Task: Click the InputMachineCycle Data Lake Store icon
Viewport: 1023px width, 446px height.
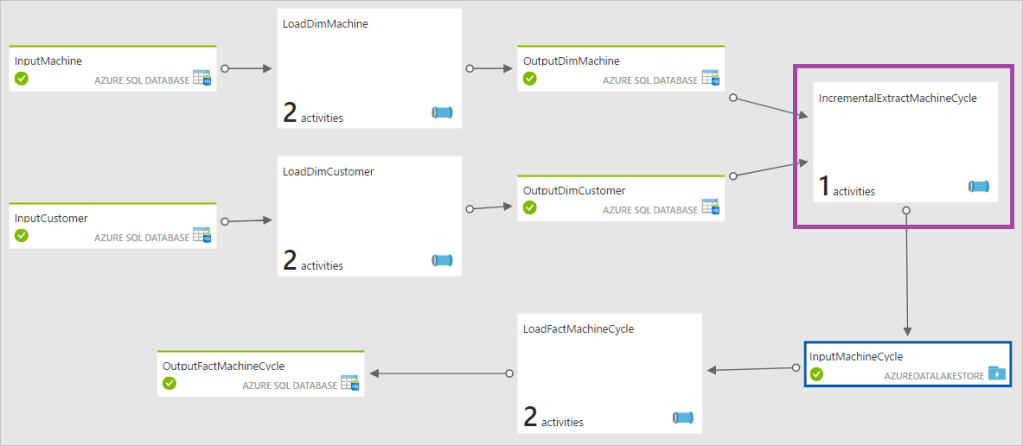Action: [996, 373]
